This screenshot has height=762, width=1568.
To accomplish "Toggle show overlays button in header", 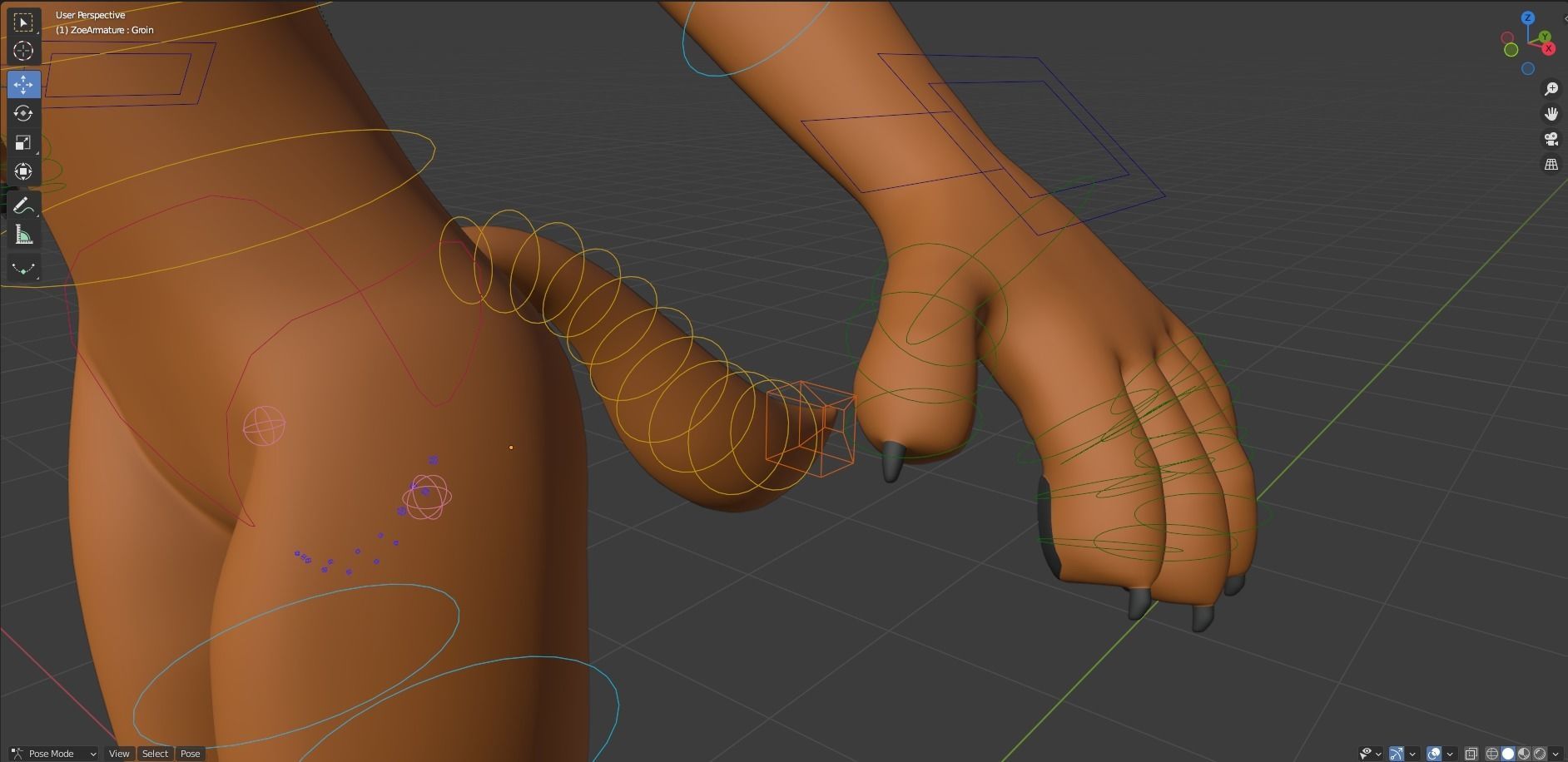I will tap(1434, 754).
